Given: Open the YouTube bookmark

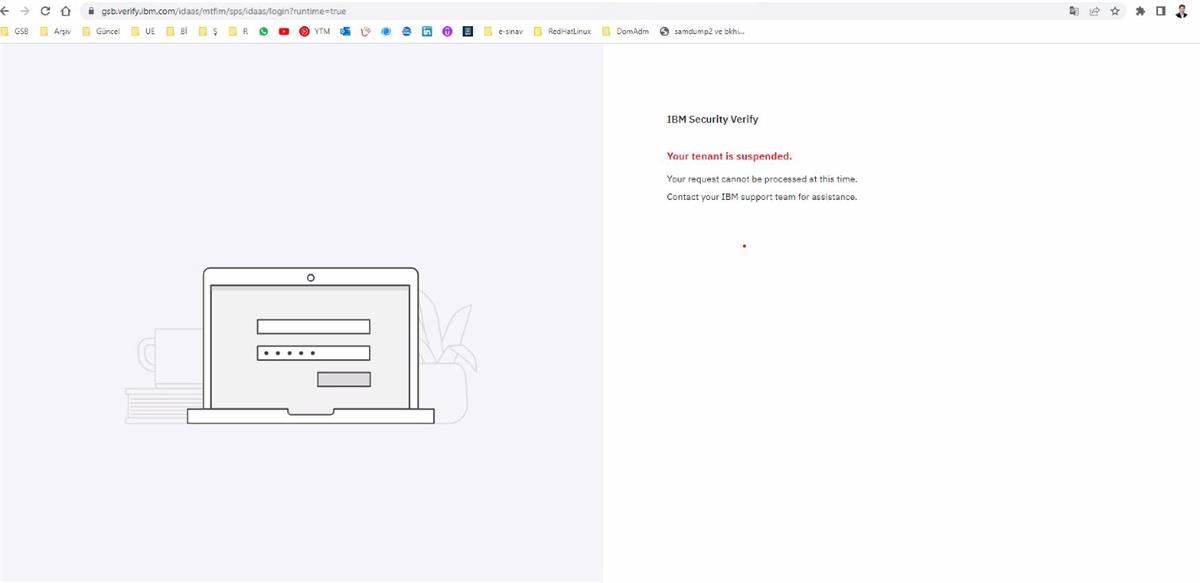Looking at the screenshot, I should tap(284, 31).
